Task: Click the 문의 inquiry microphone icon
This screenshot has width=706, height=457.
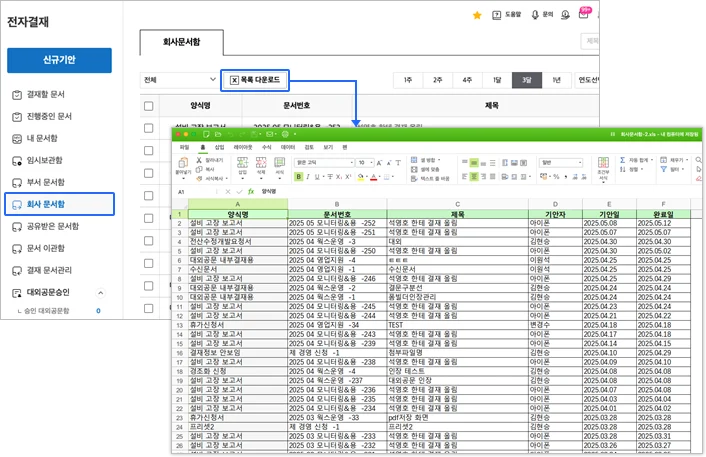Action: [536, 15]
